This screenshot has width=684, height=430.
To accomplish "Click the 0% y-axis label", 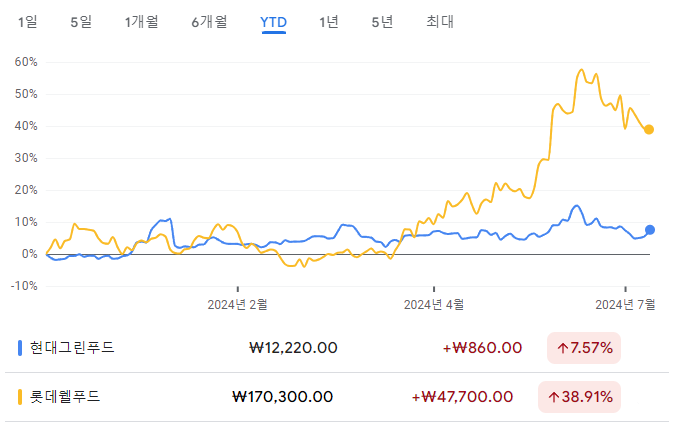I will coord(30,254).
